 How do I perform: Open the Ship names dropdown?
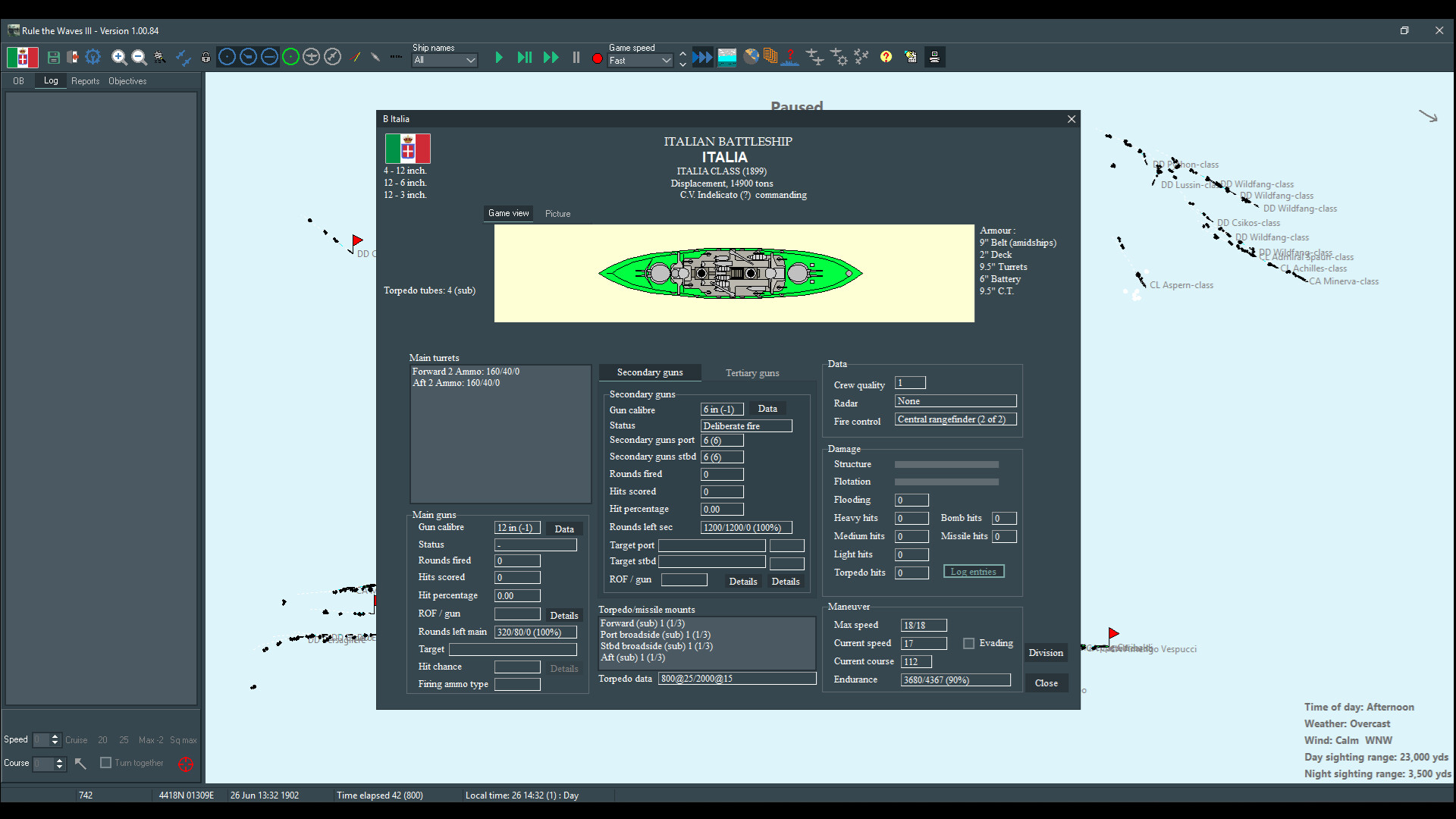point(444,61)
